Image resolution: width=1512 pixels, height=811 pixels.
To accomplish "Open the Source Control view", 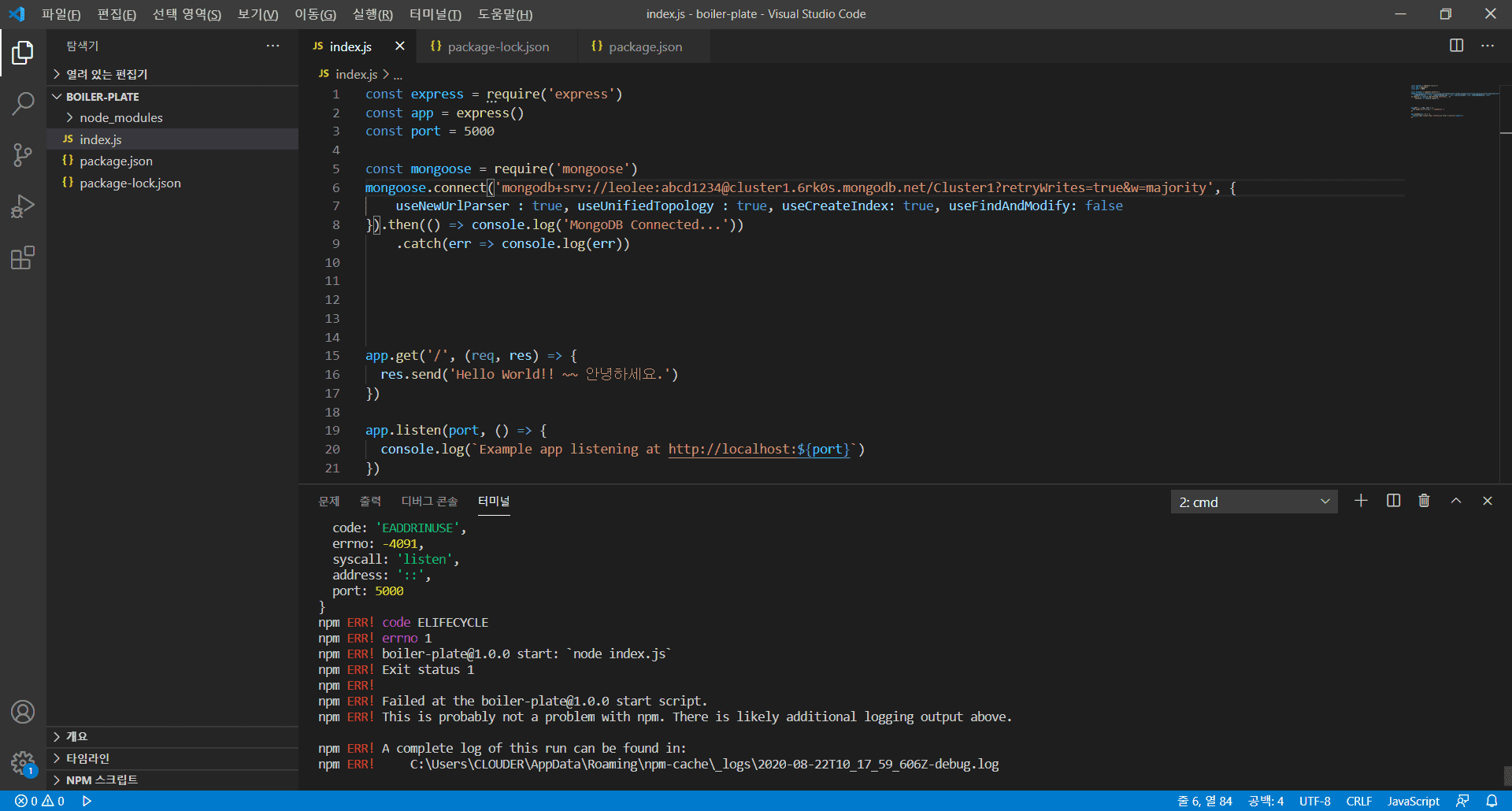I will click(23, 155).
